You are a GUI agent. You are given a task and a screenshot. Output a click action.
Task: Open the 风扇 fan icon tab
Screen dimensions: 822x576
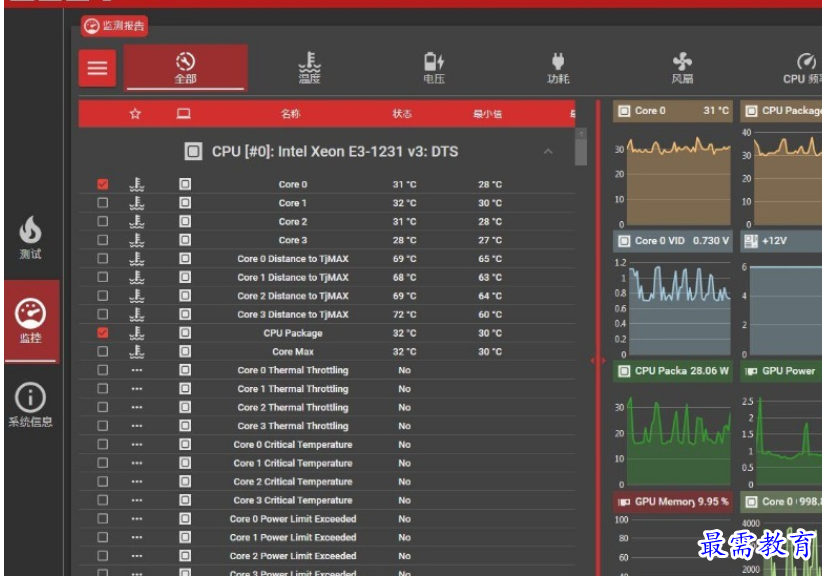tap(682, 68)
